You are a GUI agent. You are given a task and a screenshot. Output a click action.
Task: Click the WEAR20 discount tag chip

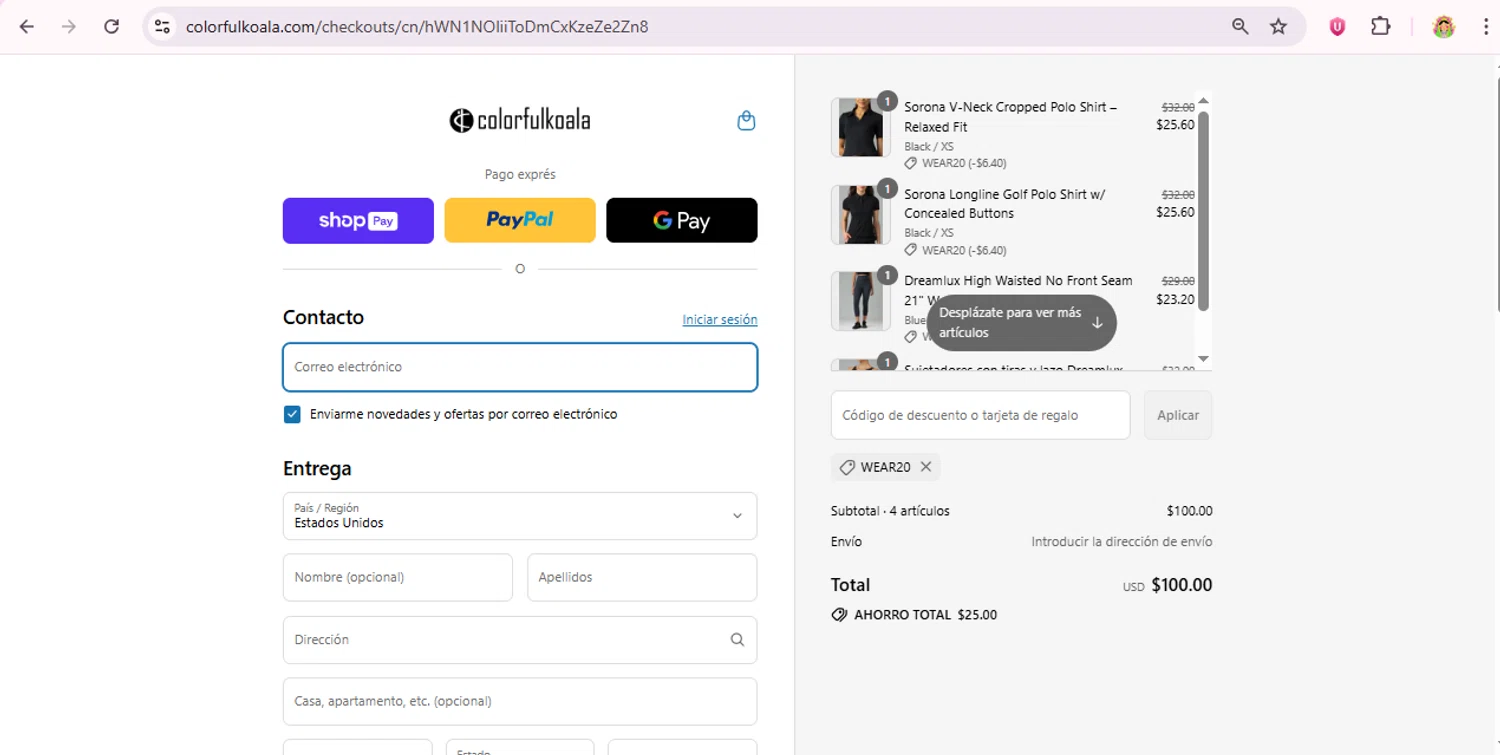(885, 467)
